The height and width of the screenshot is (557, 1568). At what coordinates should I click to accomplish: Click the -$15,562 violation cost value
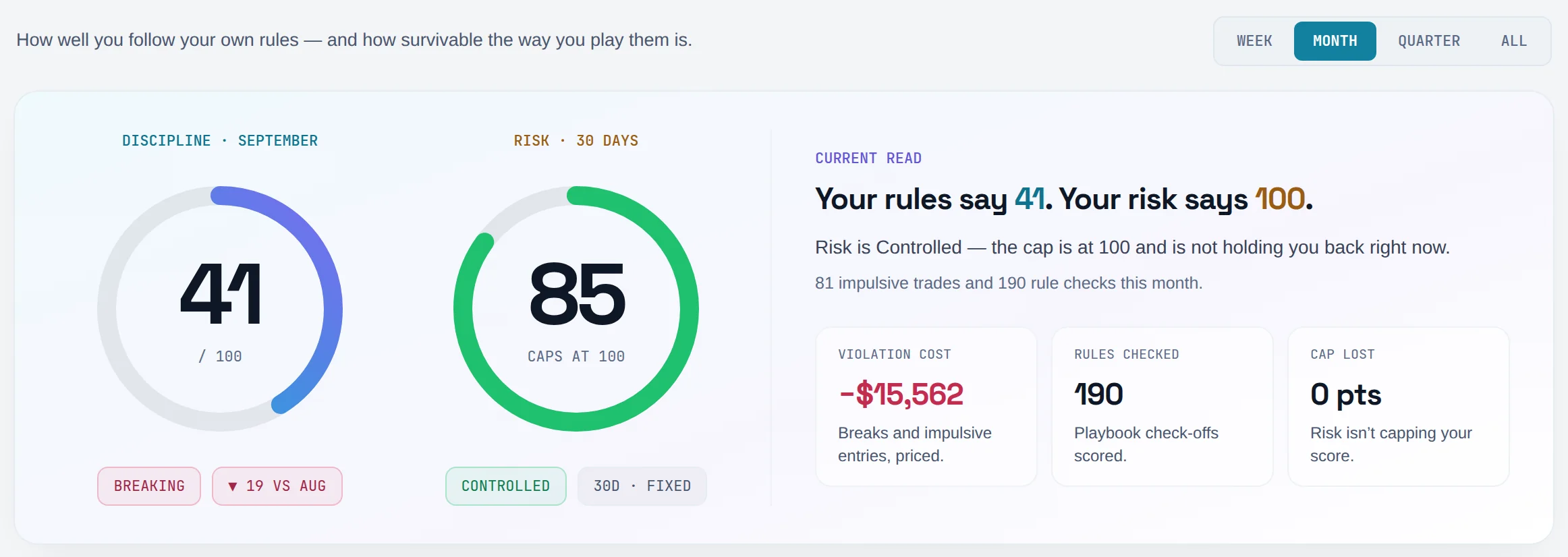pos(901,394)
